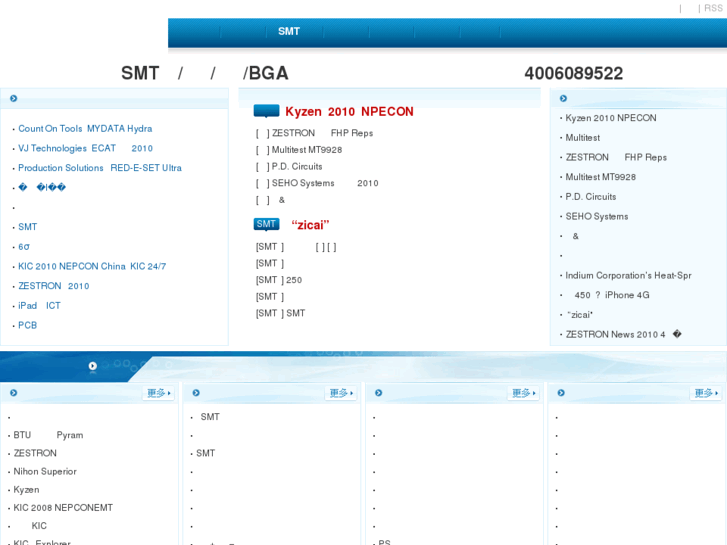This screenshot has height=545, width=727.
Task: Open Multitest MT9928 in right sidebar
Action: click(x=600, y=177)
